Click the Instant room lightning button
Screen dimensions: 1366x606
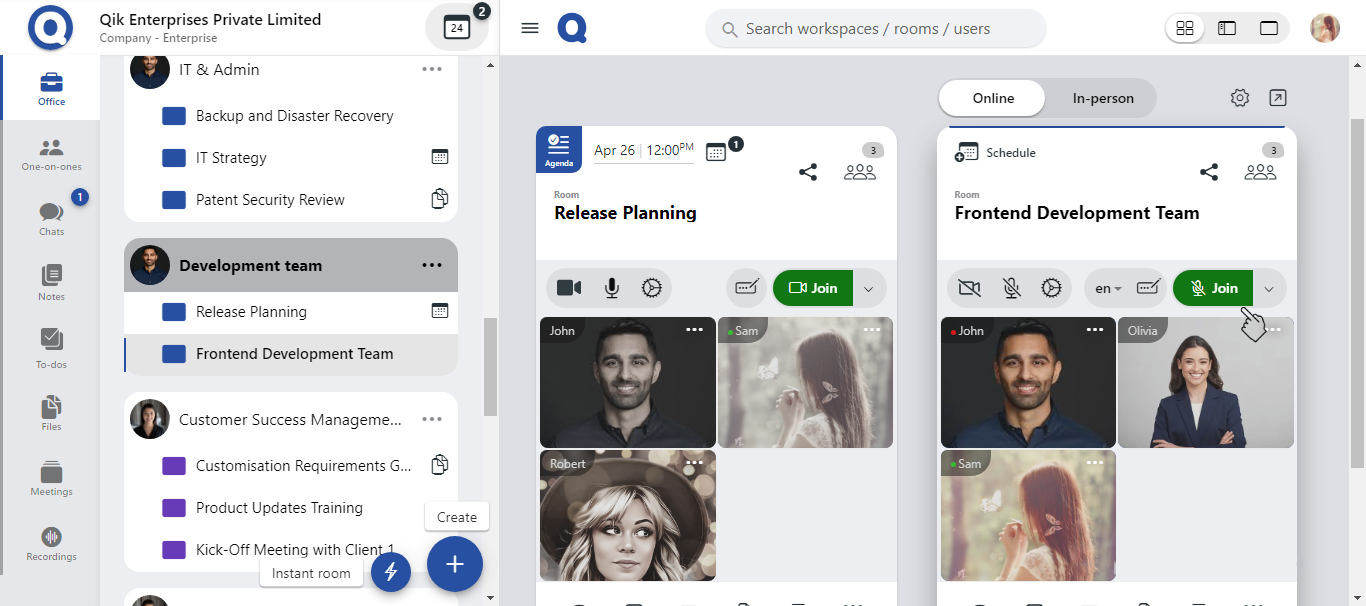(391, 572)
